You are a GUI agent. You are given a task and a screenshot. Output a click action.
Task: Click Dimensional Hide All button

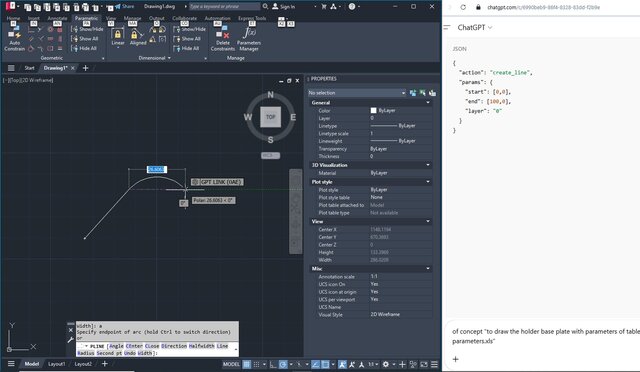point(187,48)
